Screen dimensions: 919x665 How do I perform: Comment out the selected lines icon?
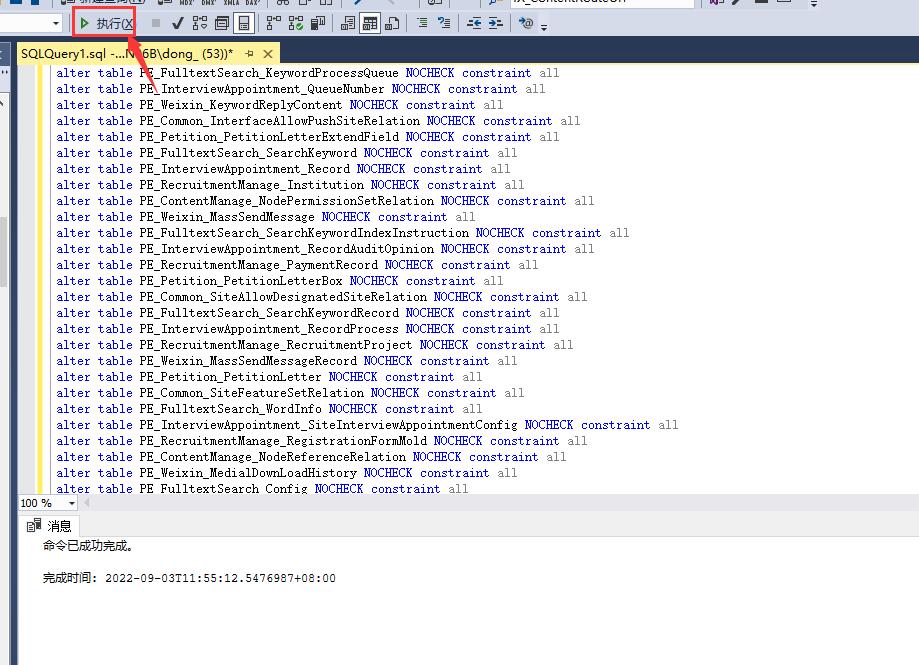coord(421,22)
